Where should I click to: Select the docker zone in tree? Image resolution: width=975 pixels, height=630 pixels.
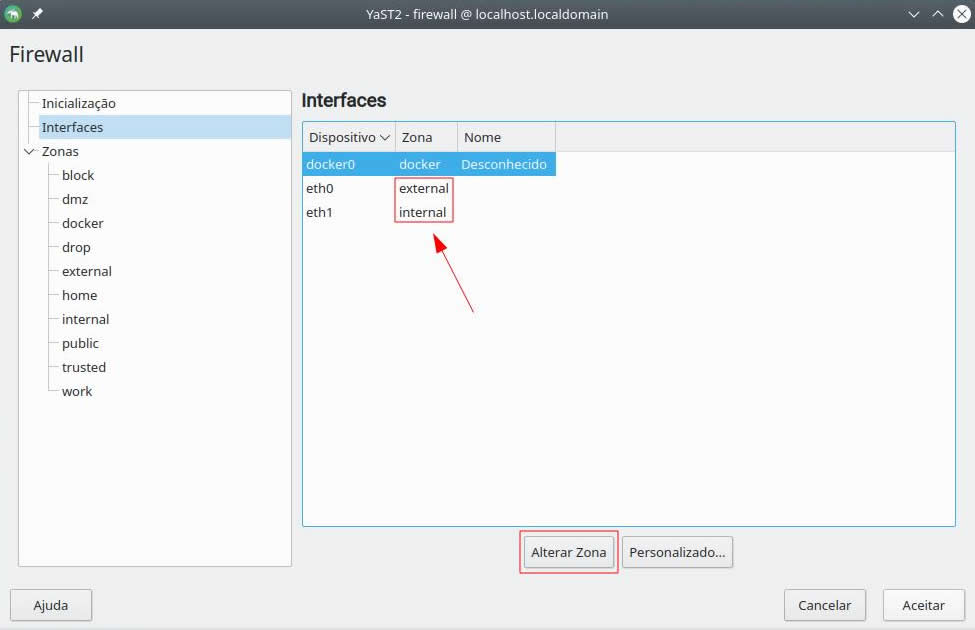(82, 223)
